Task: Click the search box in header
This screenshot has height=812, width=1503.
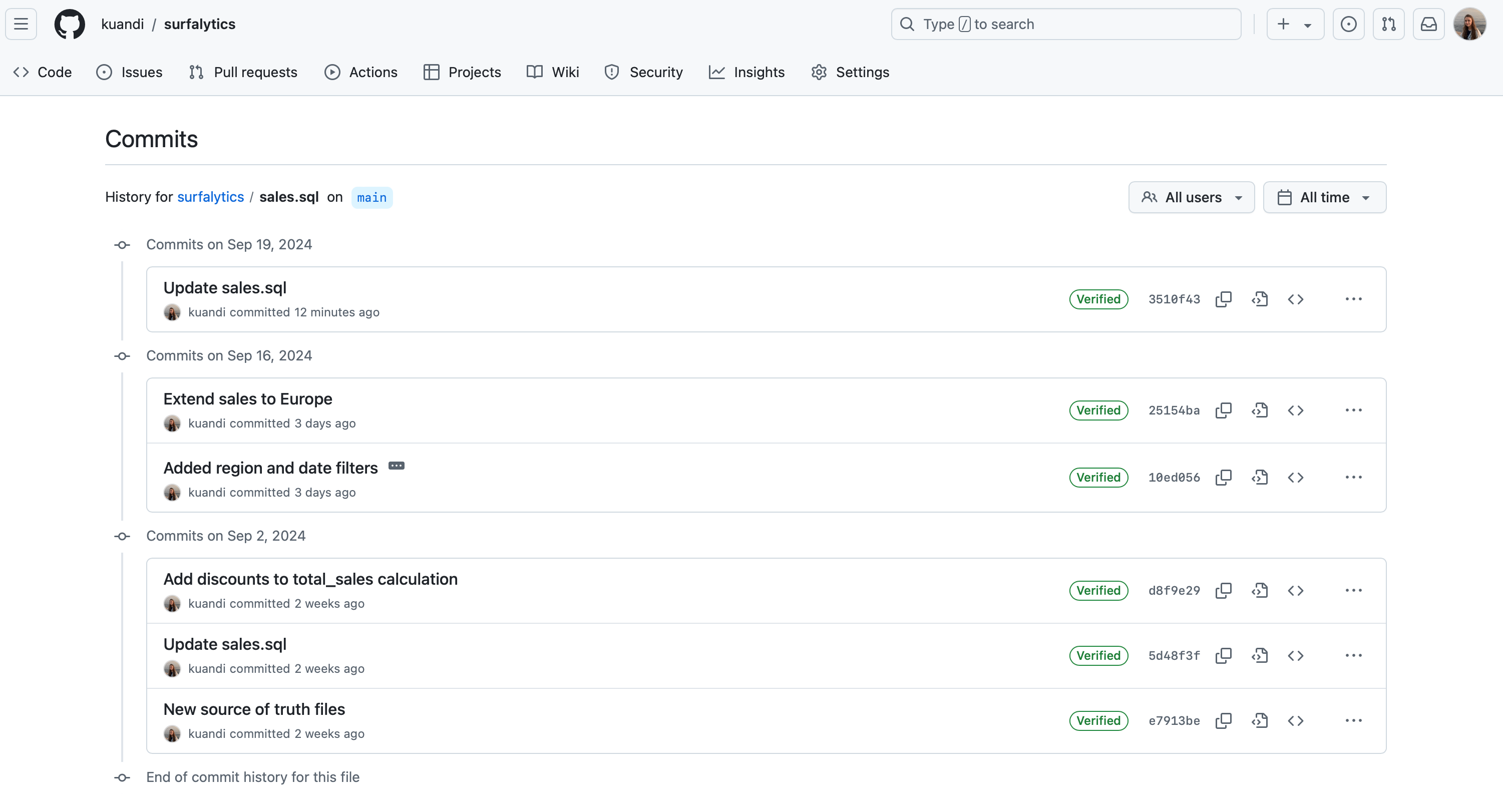Action: pyautogui.click(x=1066, y=24)
